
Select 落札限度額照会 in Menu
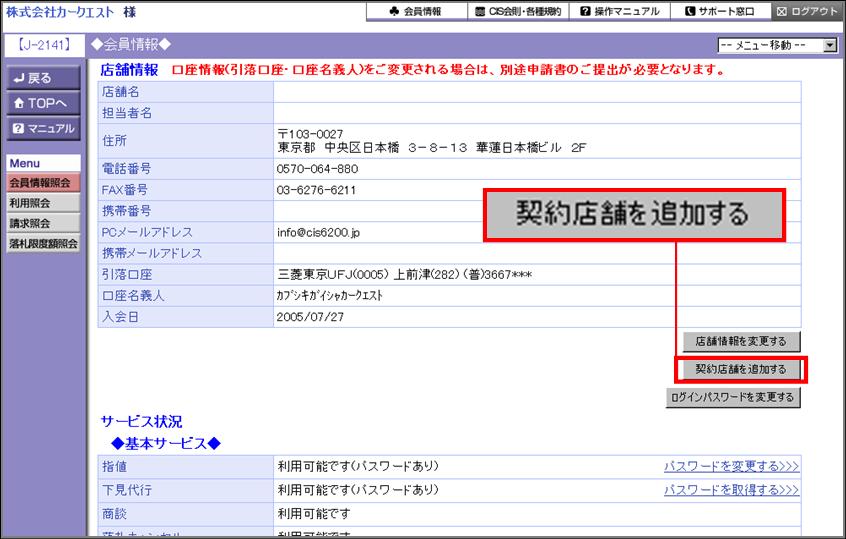click(43, 243)
